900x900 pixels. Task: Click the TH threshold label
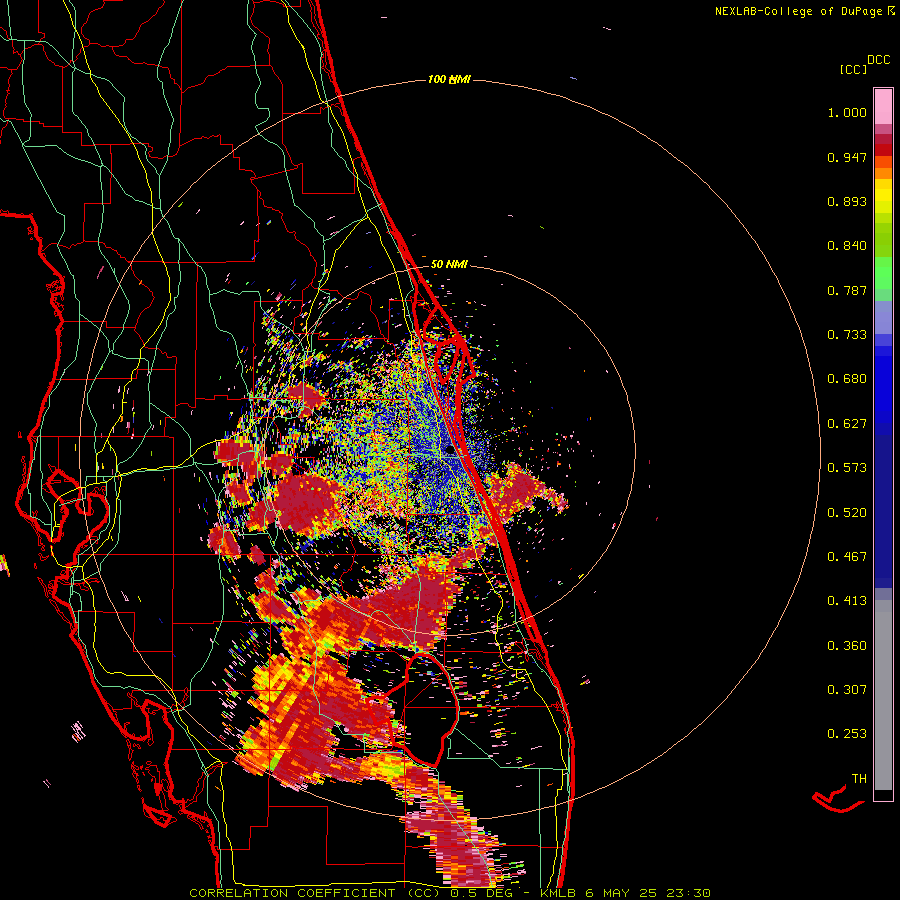point(859,779)
